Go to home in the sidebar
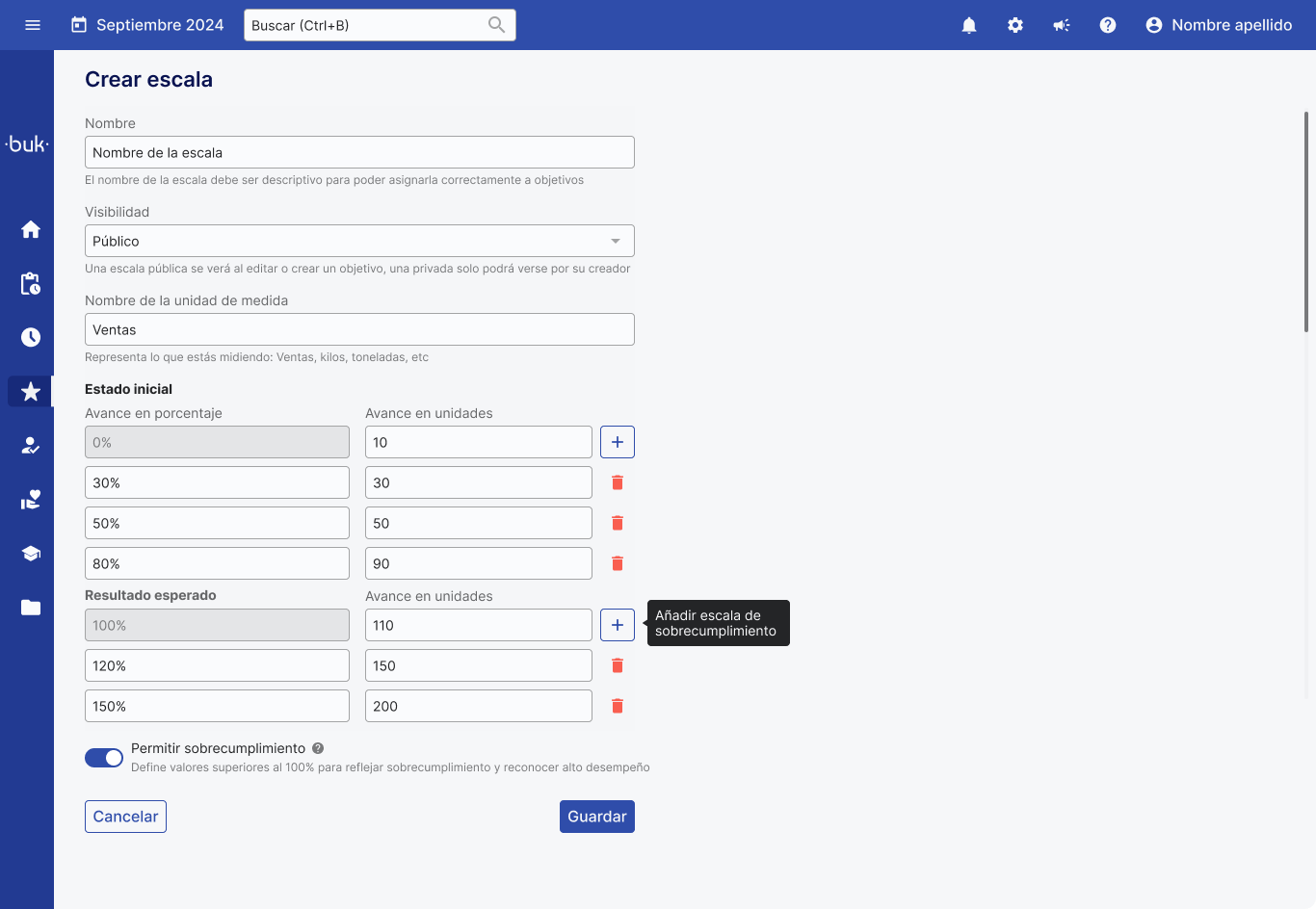Screen dimensions: 1316x909 (x=31, y=229)
